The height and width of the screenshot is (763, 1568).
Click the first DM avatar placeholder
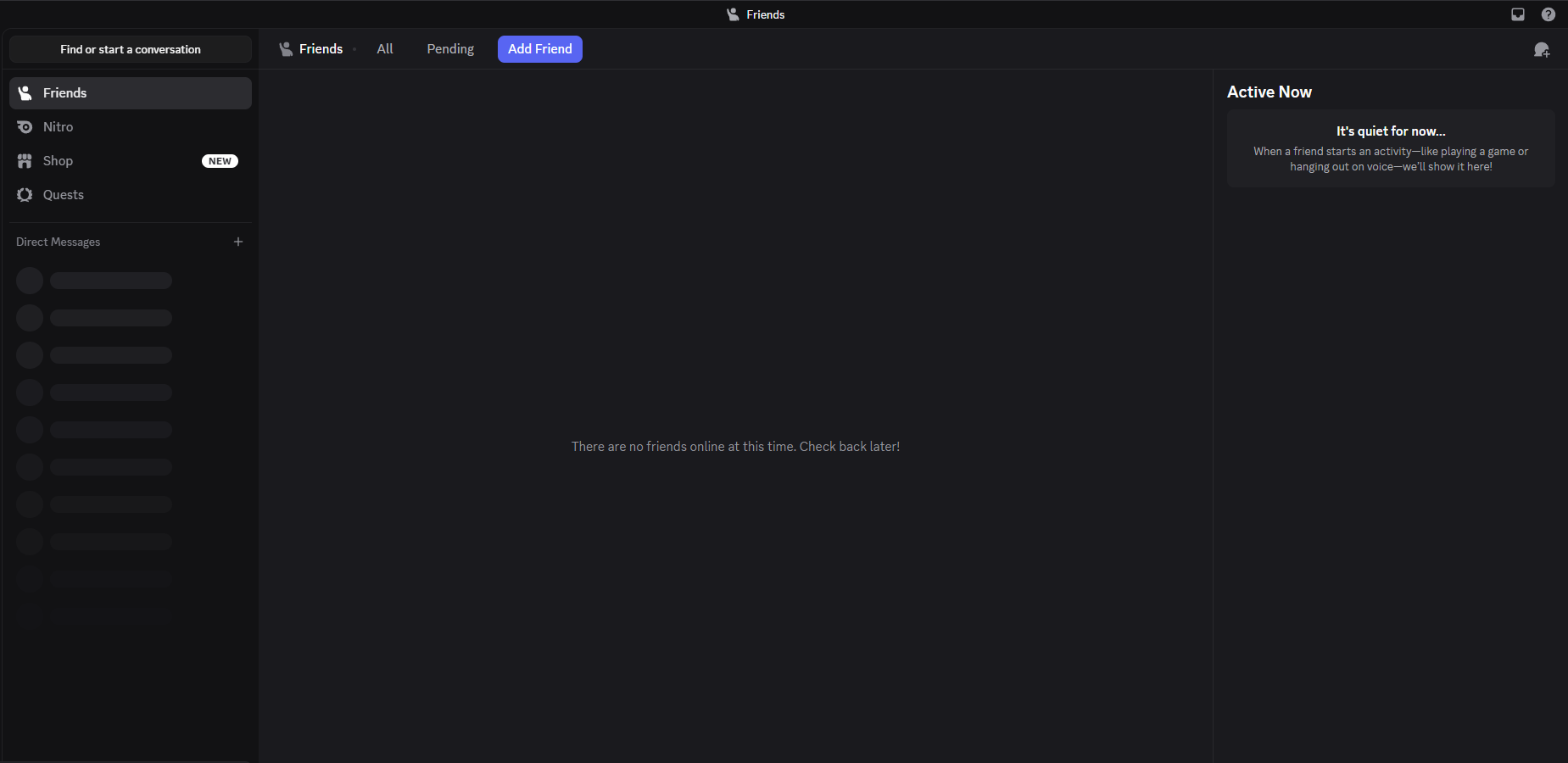pos(29,280)
